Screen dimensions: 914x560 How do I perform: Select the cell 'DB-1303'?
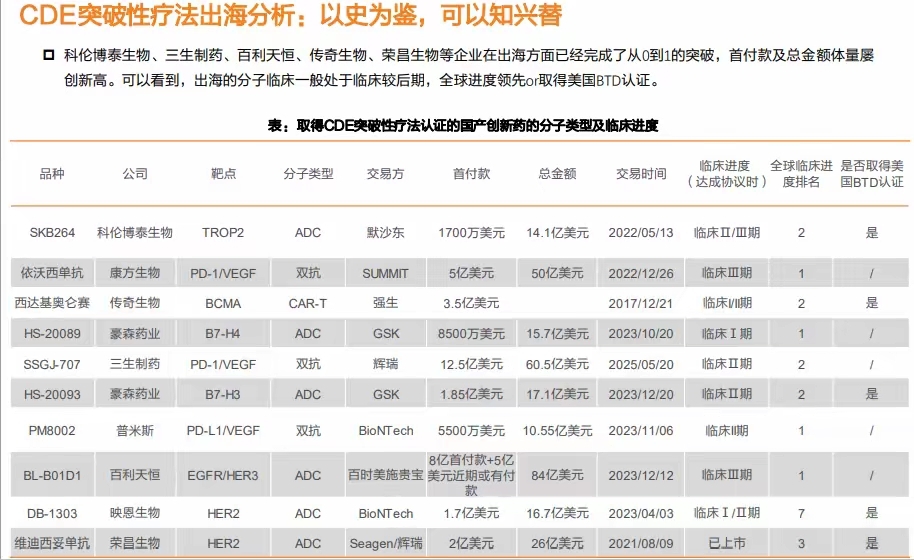click(52, 513)
